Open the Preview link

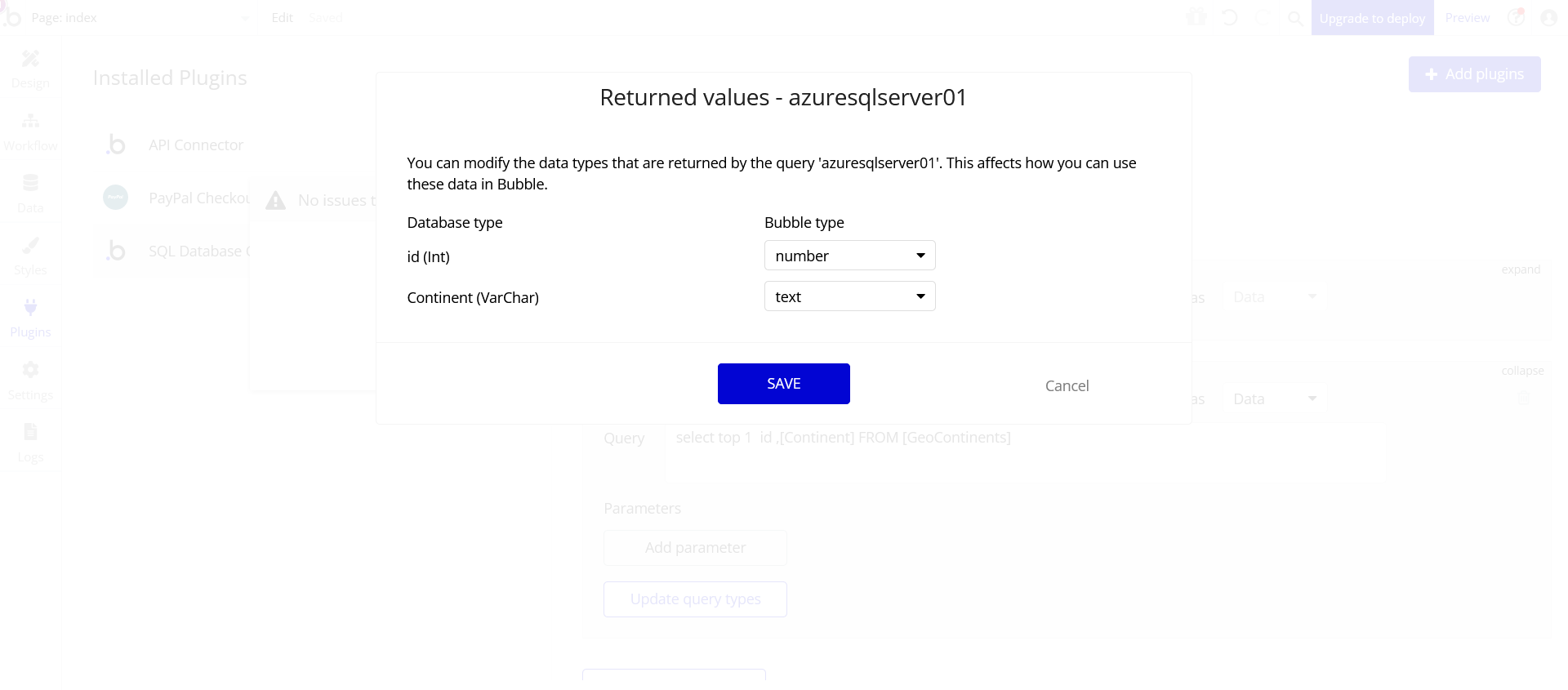[1467, 18]
